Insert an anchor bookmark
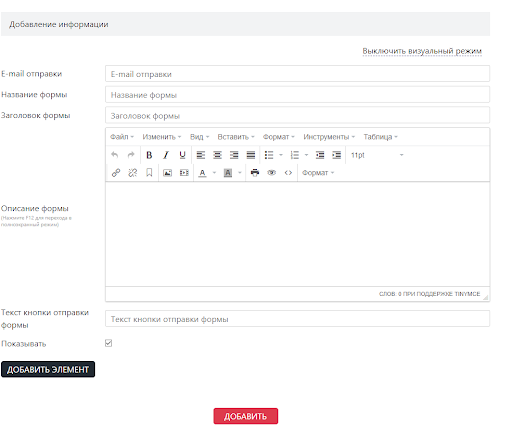The width and height of the screenshot is (512, 439). click(x=149, y=173)
